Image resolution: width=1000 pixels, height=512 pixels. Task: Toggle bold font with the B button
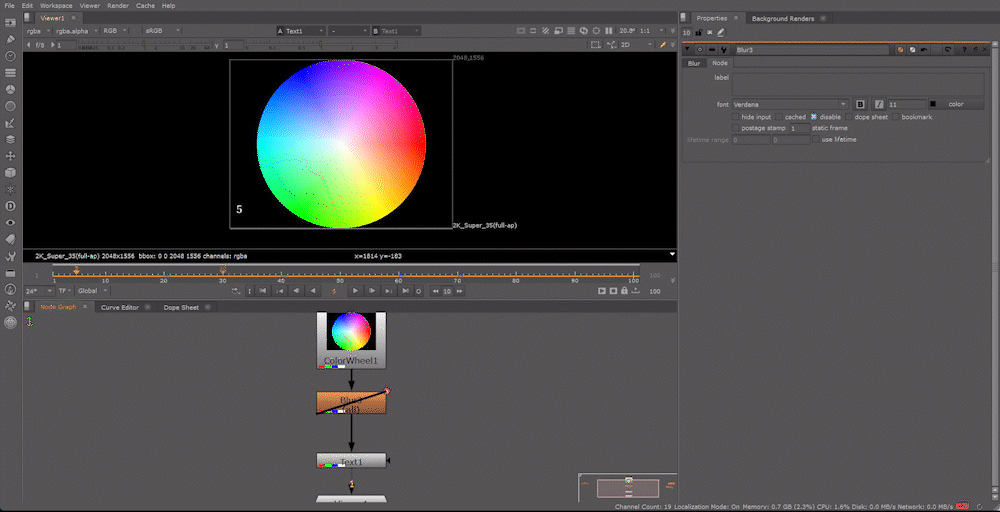(x=860, y=104)
